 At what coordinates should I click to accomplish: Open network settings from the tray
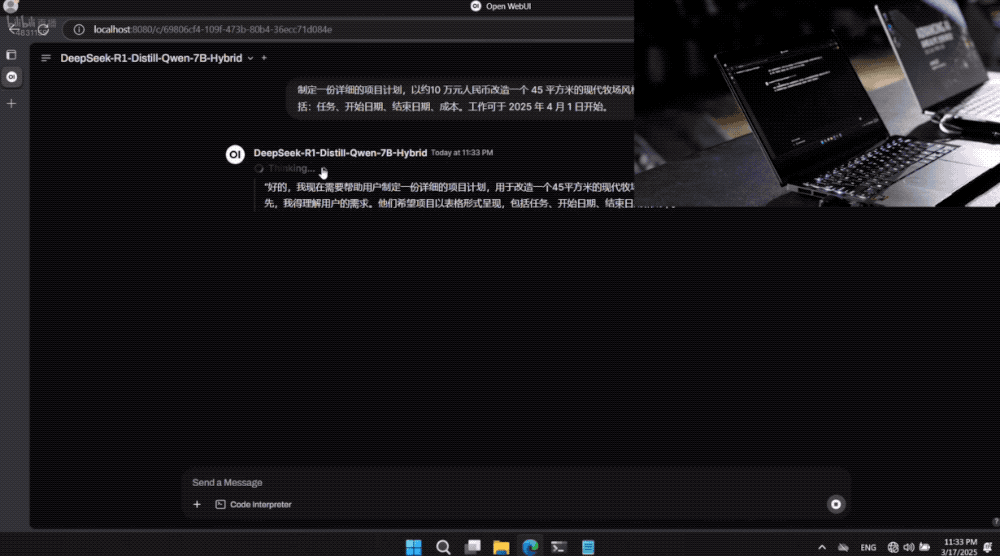(893, 547)
